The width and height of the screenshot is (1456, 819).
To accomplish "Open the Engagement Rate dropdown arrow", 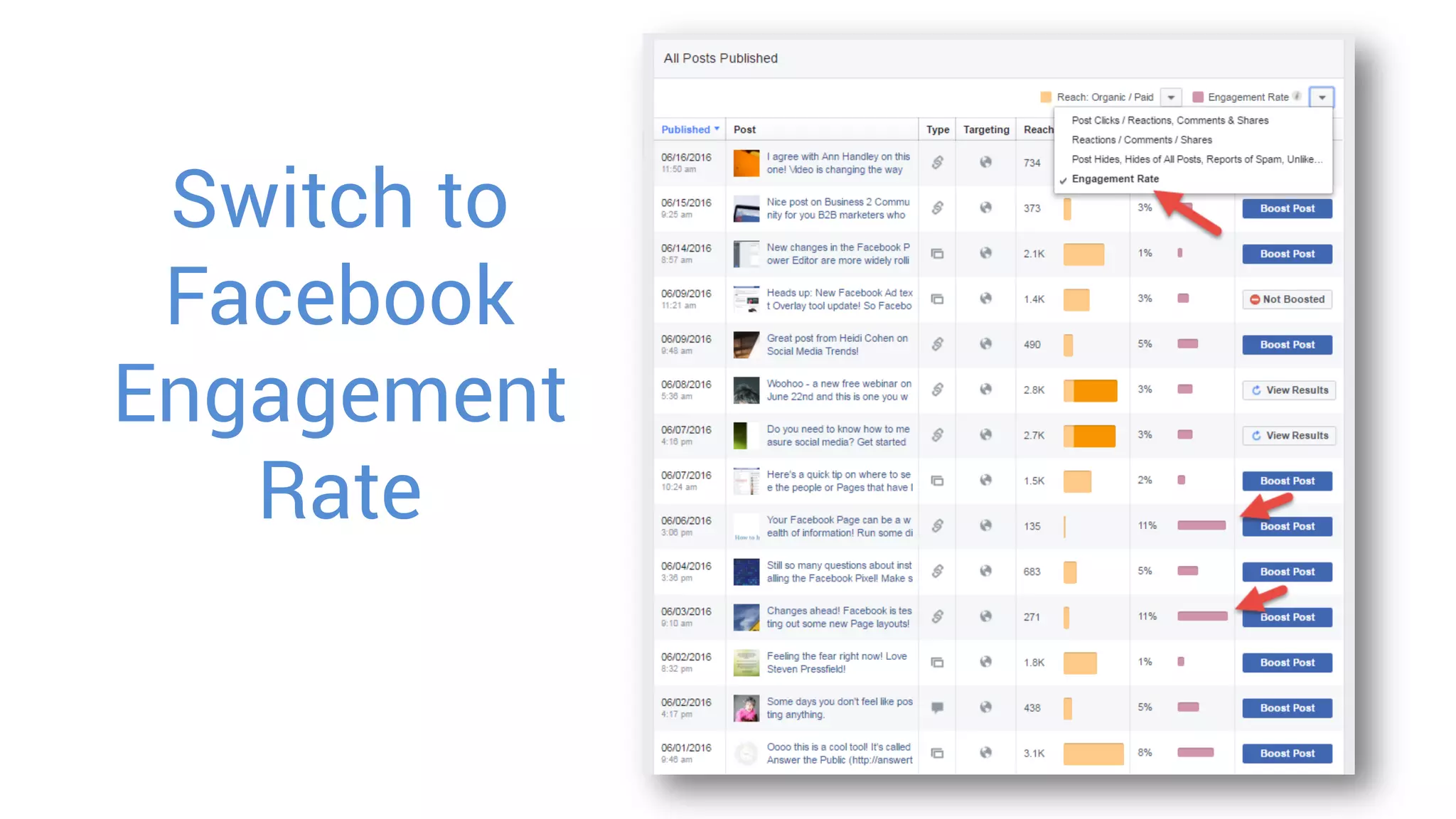I will point(1322,97).
